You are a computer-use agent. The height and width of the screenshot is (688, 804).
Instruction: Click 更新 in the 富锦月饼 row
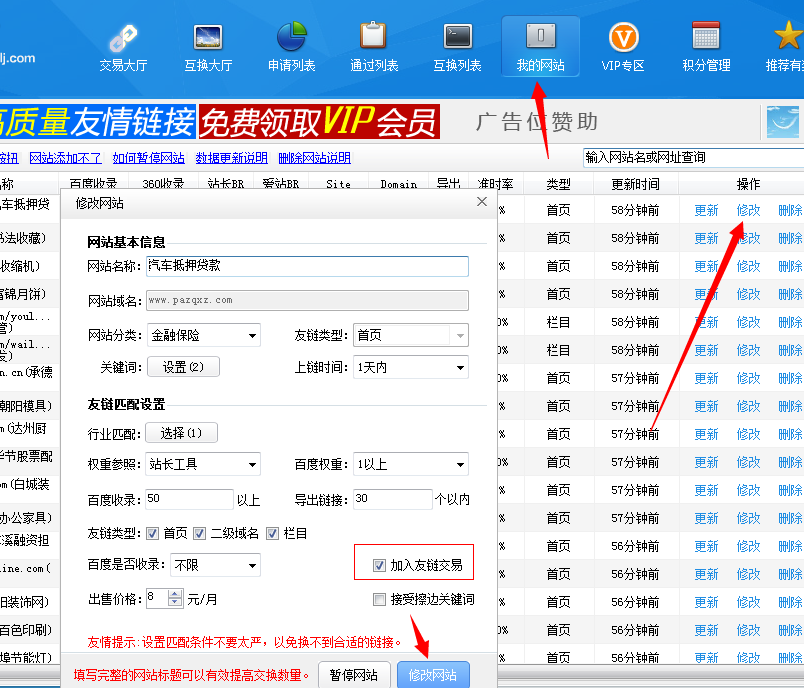tap(706, 295)
